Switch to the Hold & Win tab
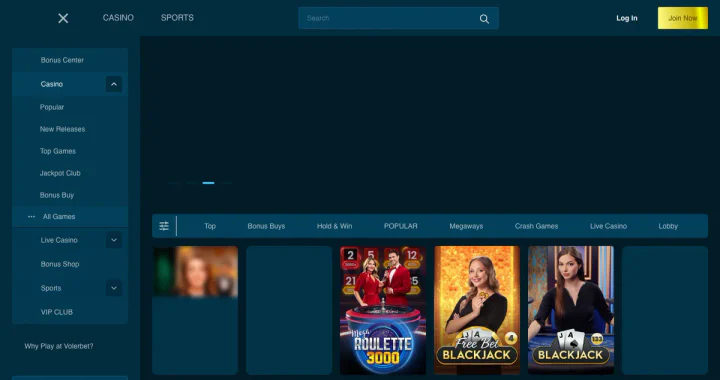 coord(334,226)
